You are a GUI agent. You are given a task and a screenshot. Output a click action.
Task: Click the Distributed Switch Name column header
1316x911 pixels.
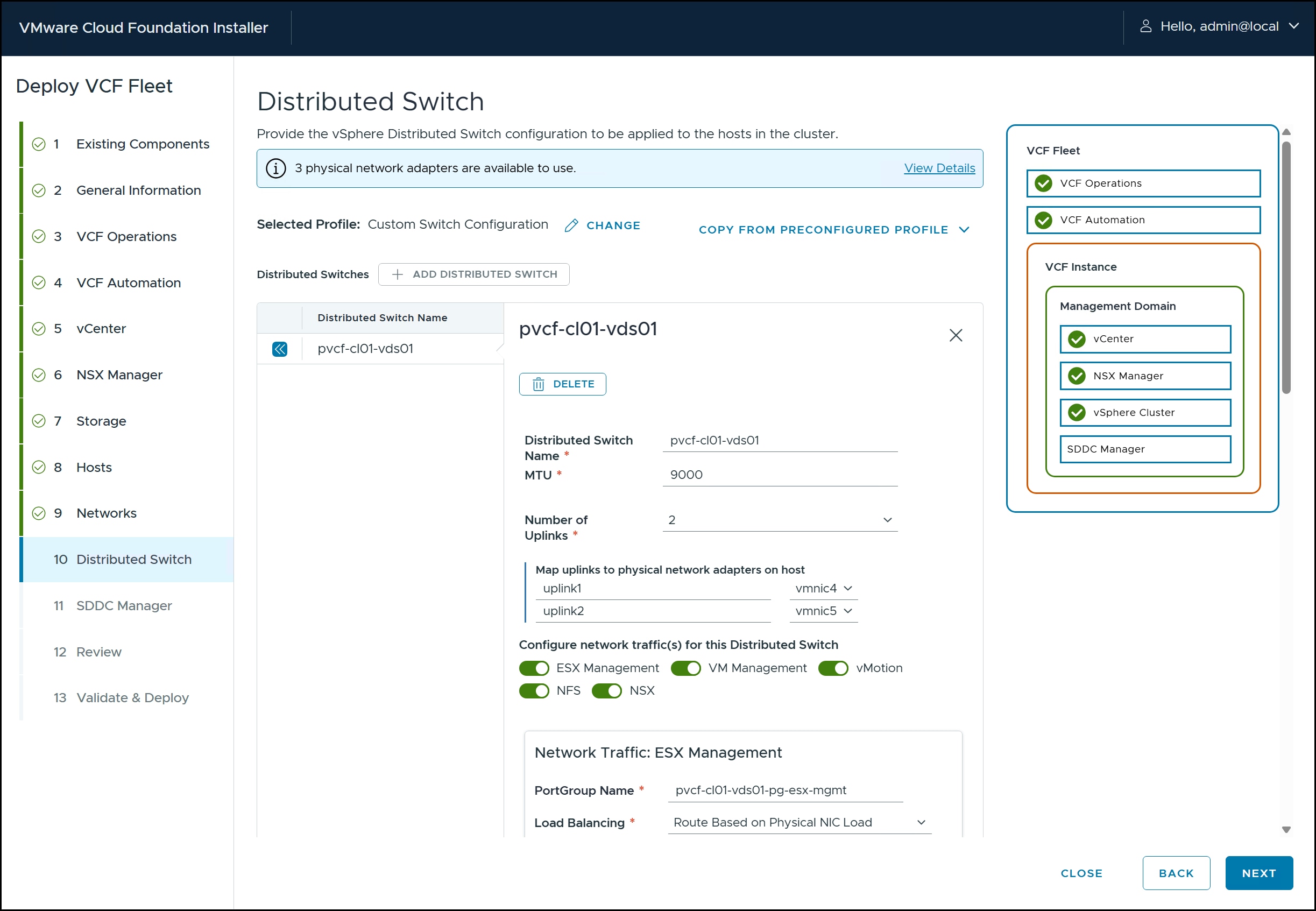click(383, 318)
